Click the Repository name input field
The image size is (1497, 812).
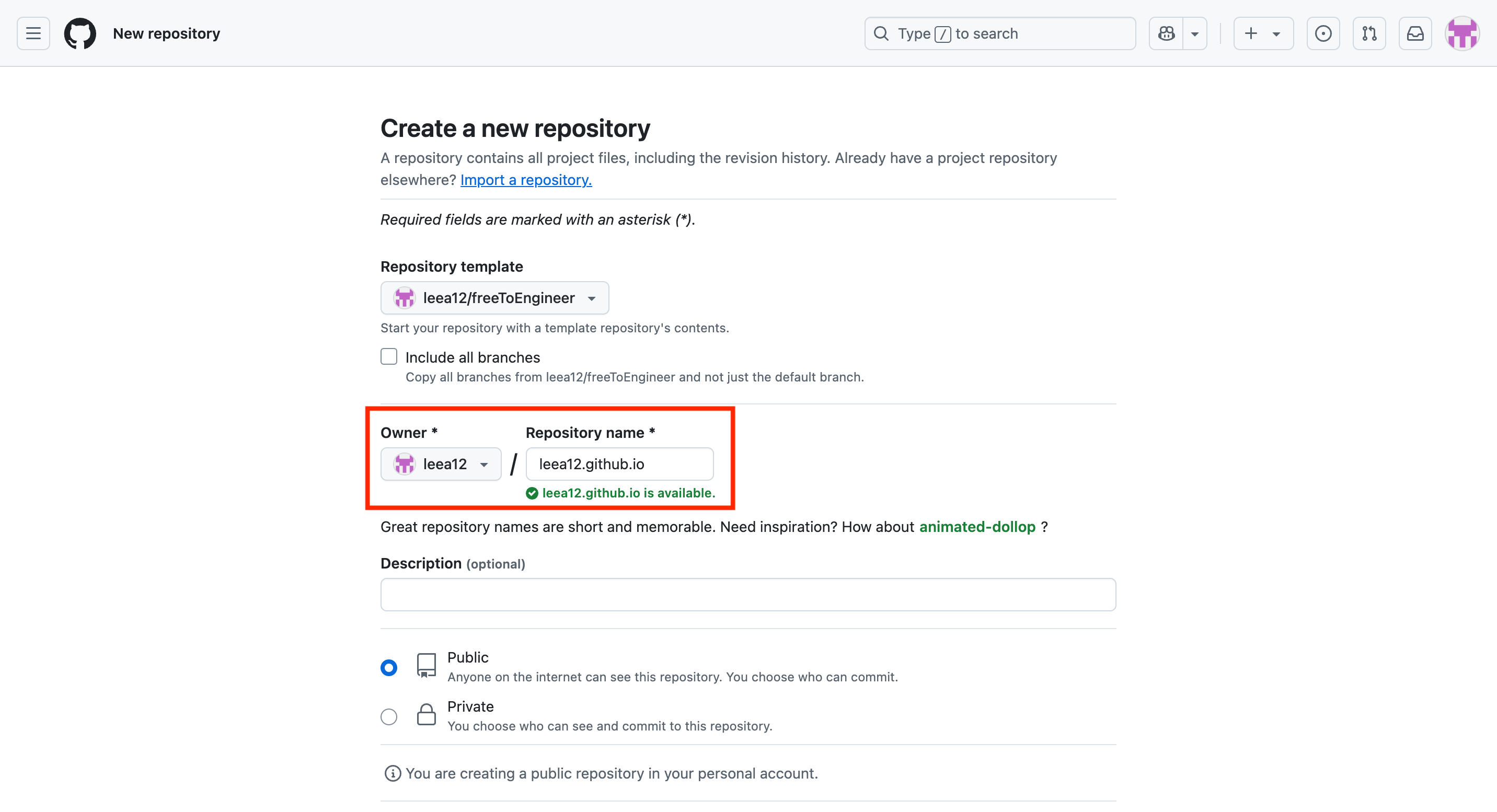point(619,464)
